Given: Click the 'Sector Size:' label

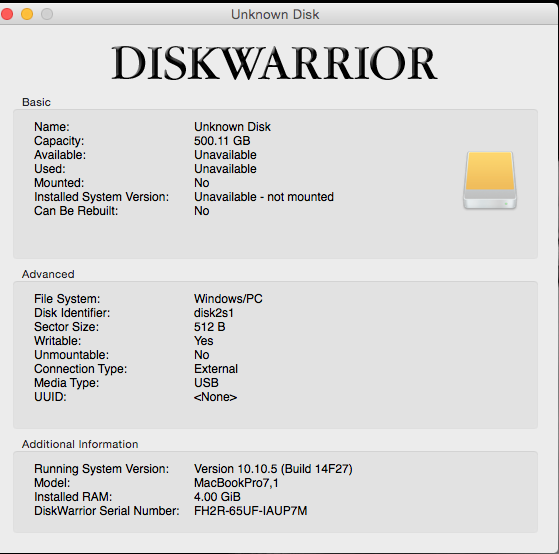Looking at the screenshot, I should pos(66,327).
